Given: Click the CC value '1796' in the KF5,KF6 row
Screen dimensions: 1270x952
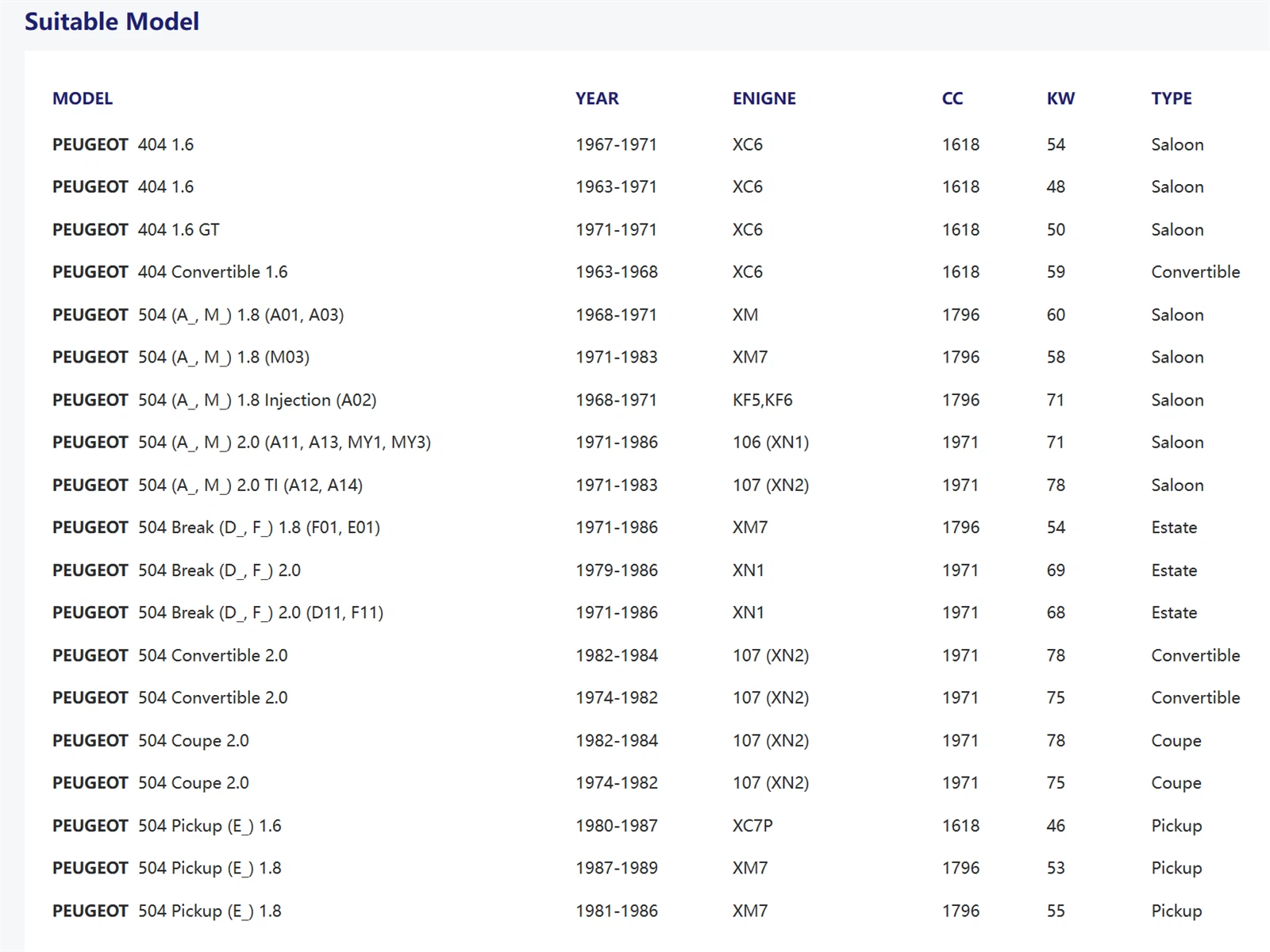Looking at the screenshot, I should pos(960,400).
